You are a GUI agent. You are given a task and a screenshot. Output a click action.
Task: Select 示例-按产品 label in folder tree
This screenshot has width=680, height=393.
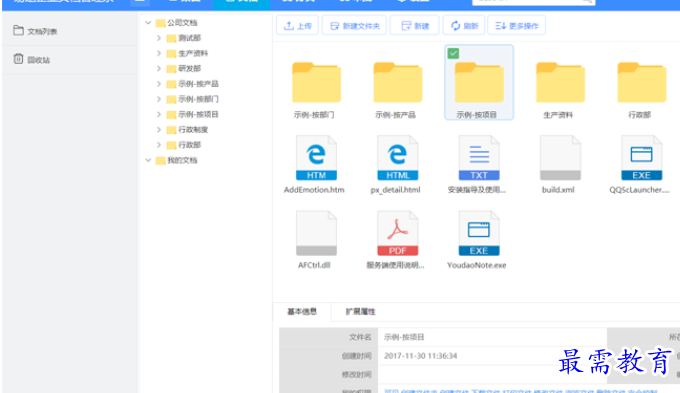pos(198,84)
